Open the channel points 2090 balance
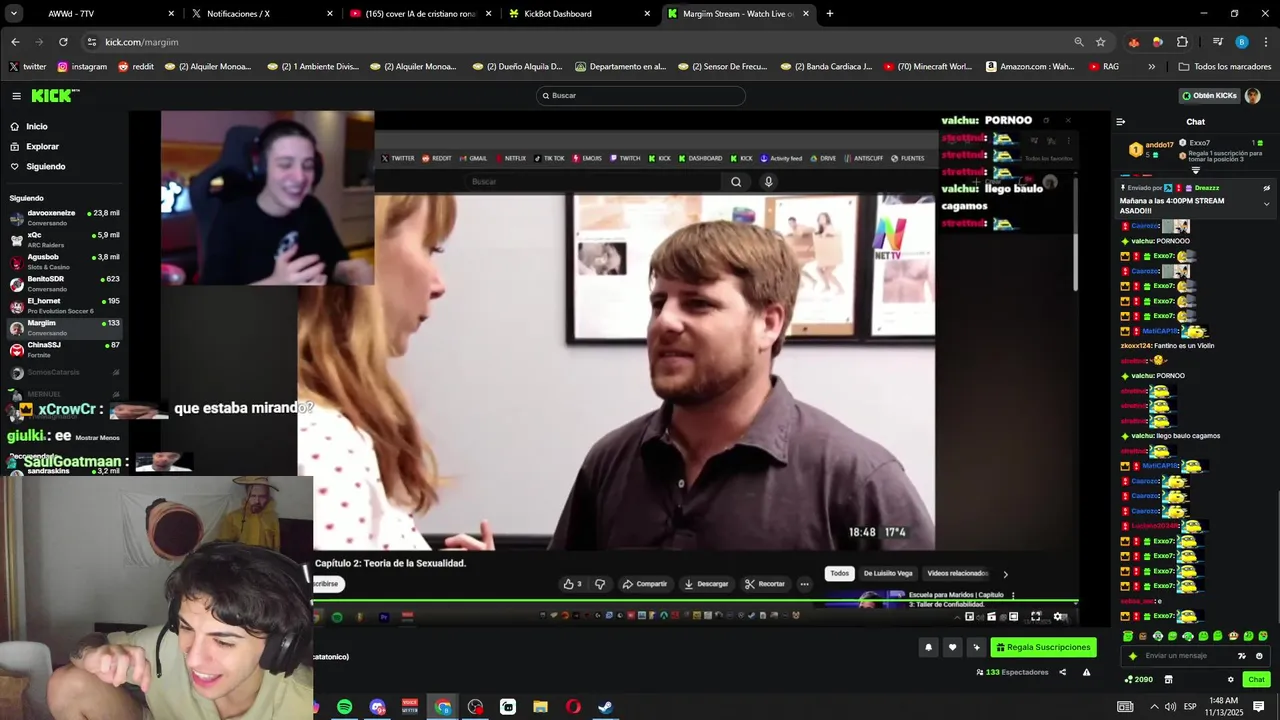The width and height of the screenshot is (1280, 720). pos(1138,680)
